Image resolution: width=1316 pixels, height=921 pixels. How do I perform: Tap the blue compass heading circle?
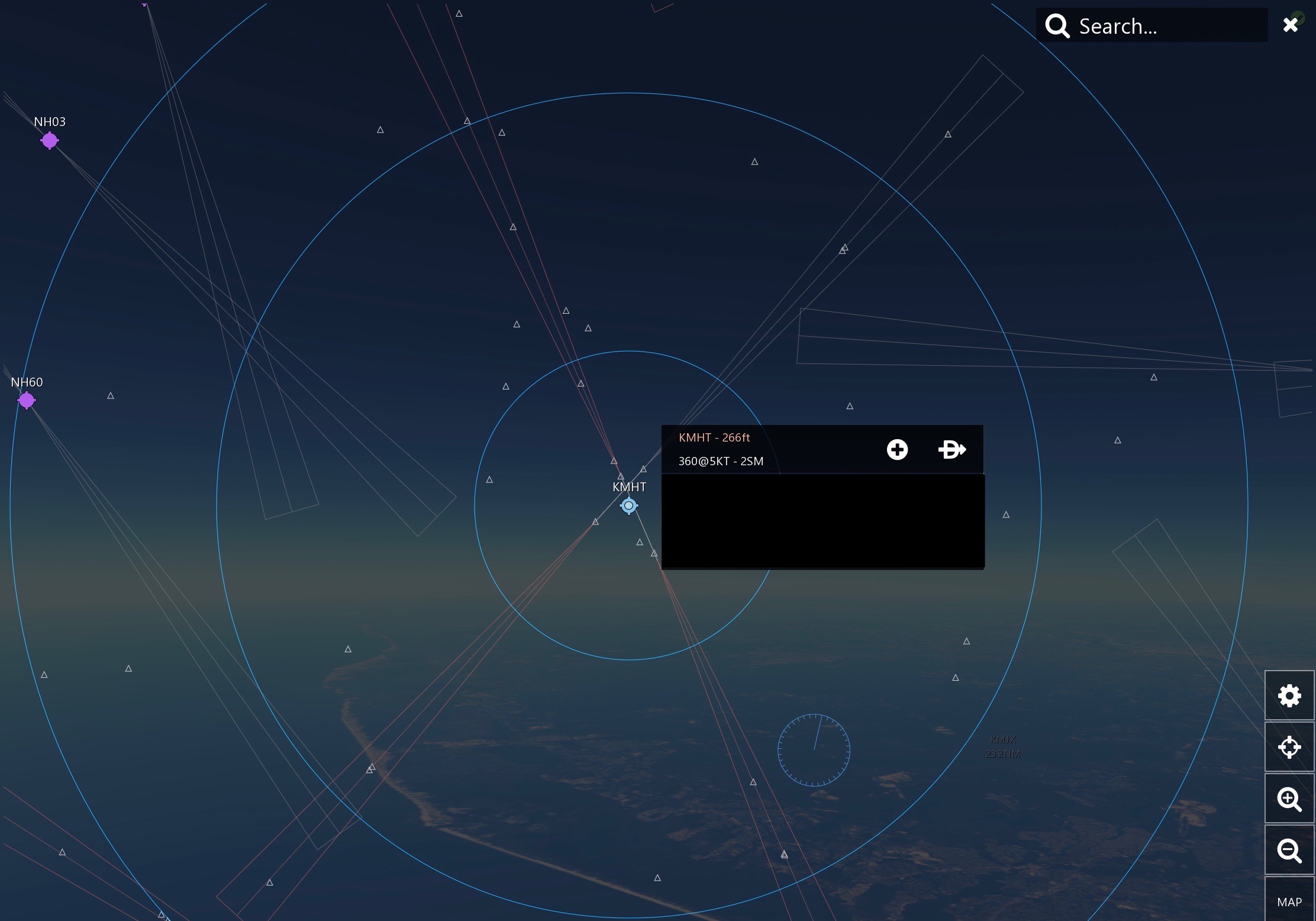pos(814,750)
